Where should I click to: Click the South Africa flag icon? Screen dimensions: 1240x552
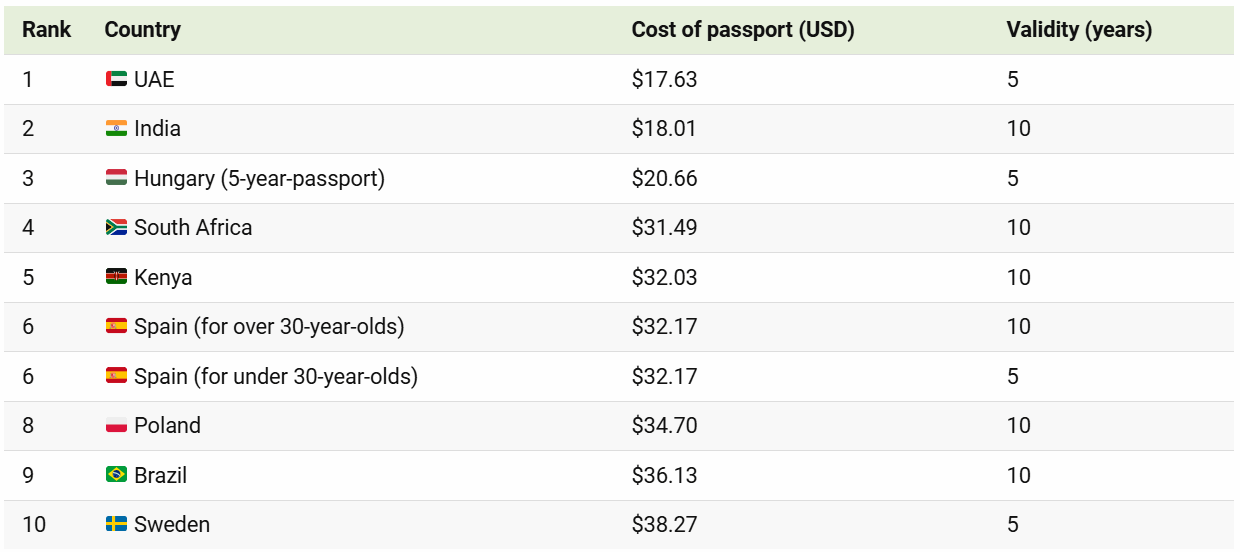coord(116,228)
